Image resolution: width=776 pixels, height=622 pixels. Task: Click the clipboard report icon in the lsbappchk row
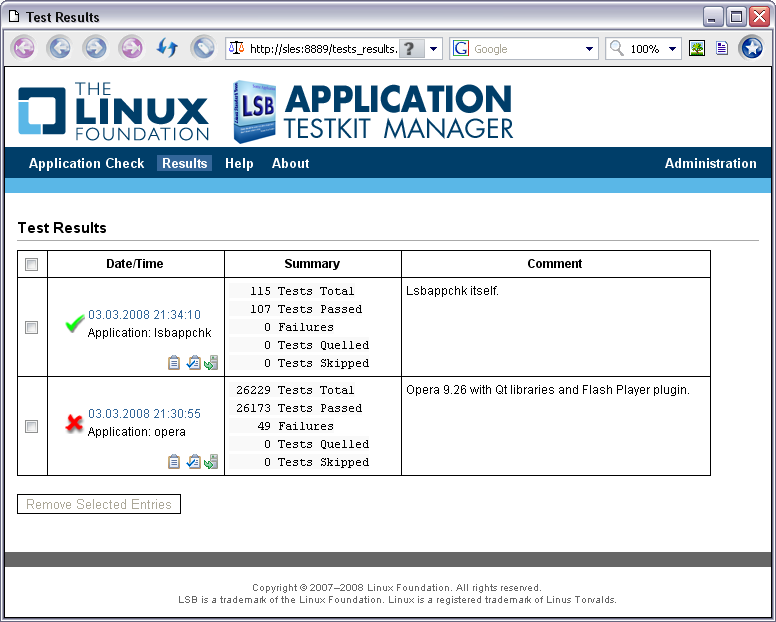coord(174,363)
